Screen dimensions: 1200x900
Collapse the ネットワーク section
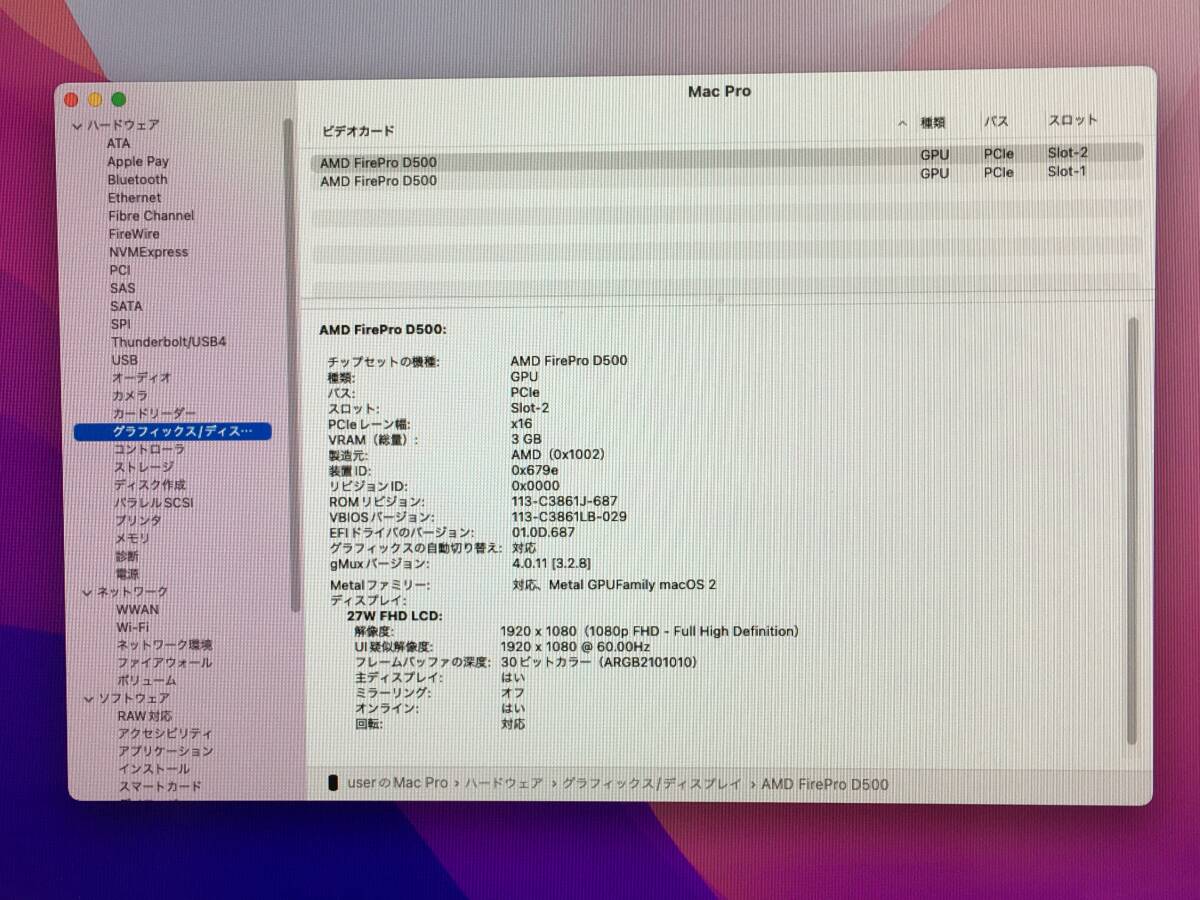[x=87, y=592]
